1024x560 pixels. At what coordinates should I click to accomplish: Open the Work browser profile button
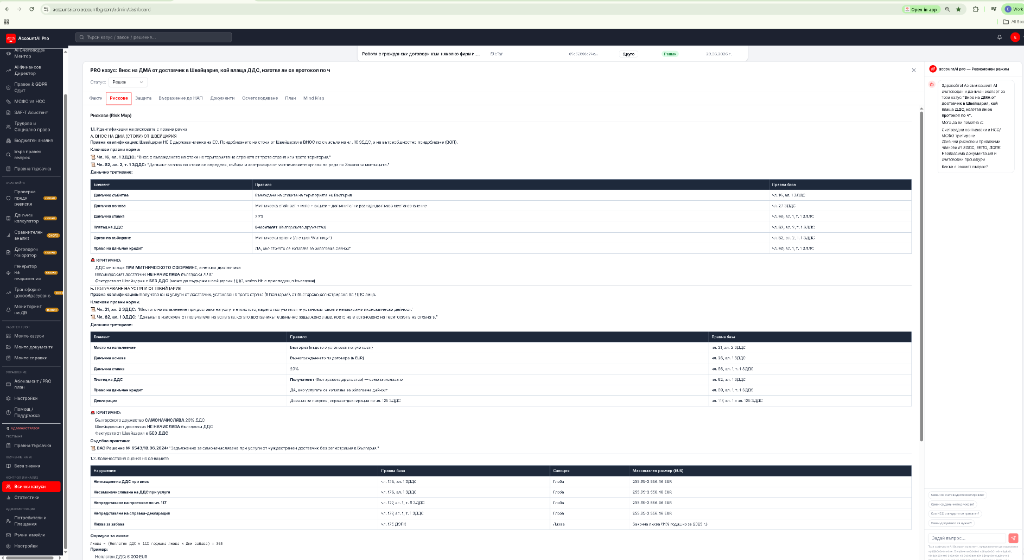coord(1014,9)
